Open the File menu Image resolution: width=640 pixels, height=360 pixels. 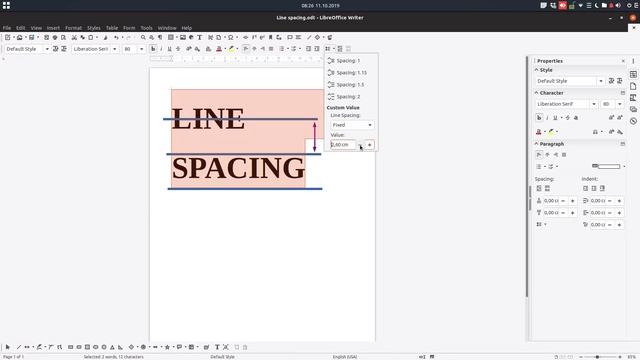[x=7, y=28]
